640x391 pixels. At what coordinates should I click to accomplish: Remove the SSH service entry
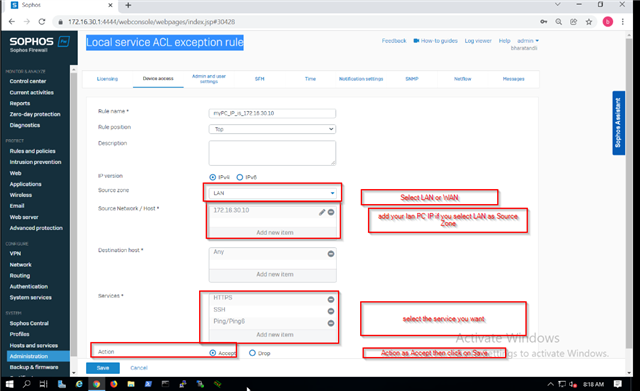click(331, 311)
